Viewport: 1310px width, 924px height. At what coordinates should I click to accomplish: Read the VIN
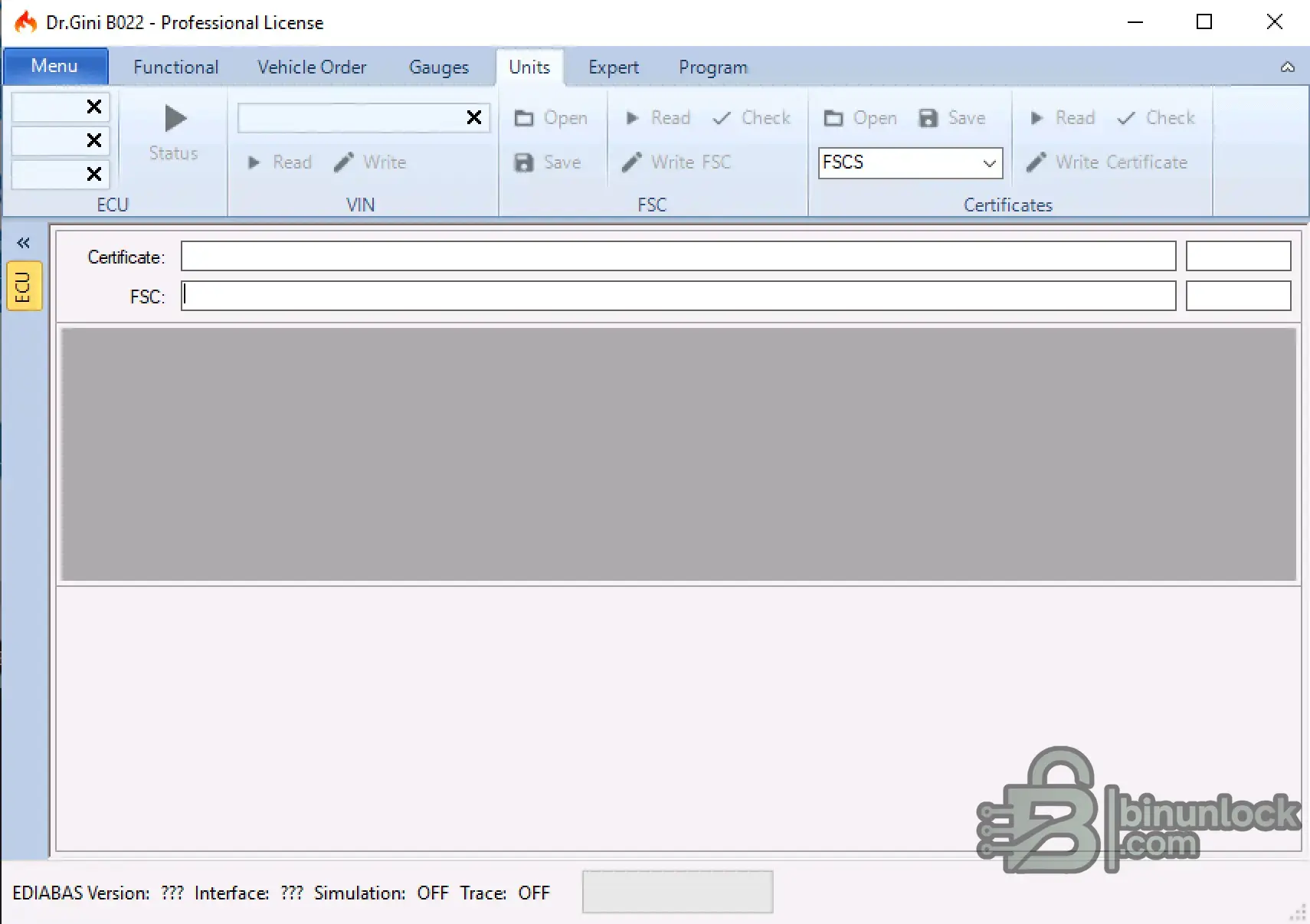[x=280, y=162]
